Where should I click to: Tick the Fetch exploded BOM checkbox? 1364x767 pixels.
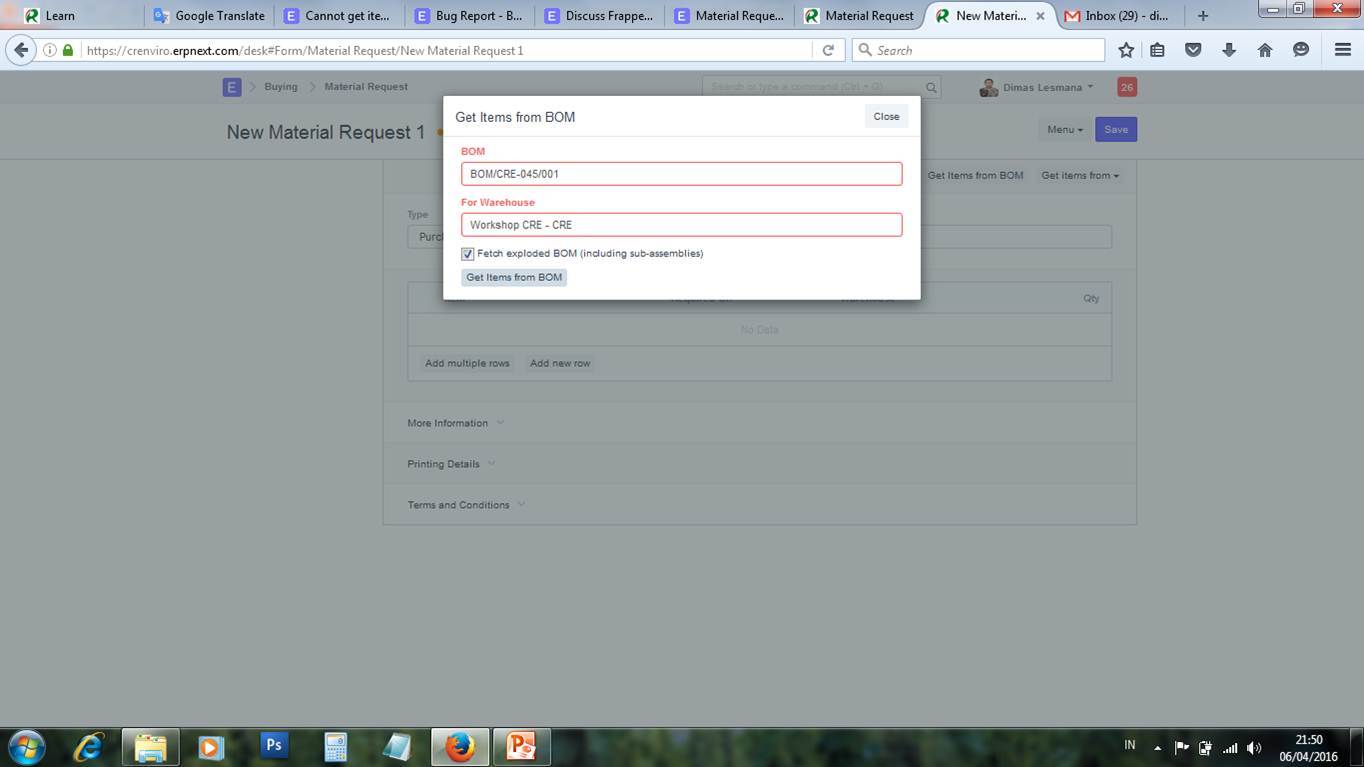467,254
